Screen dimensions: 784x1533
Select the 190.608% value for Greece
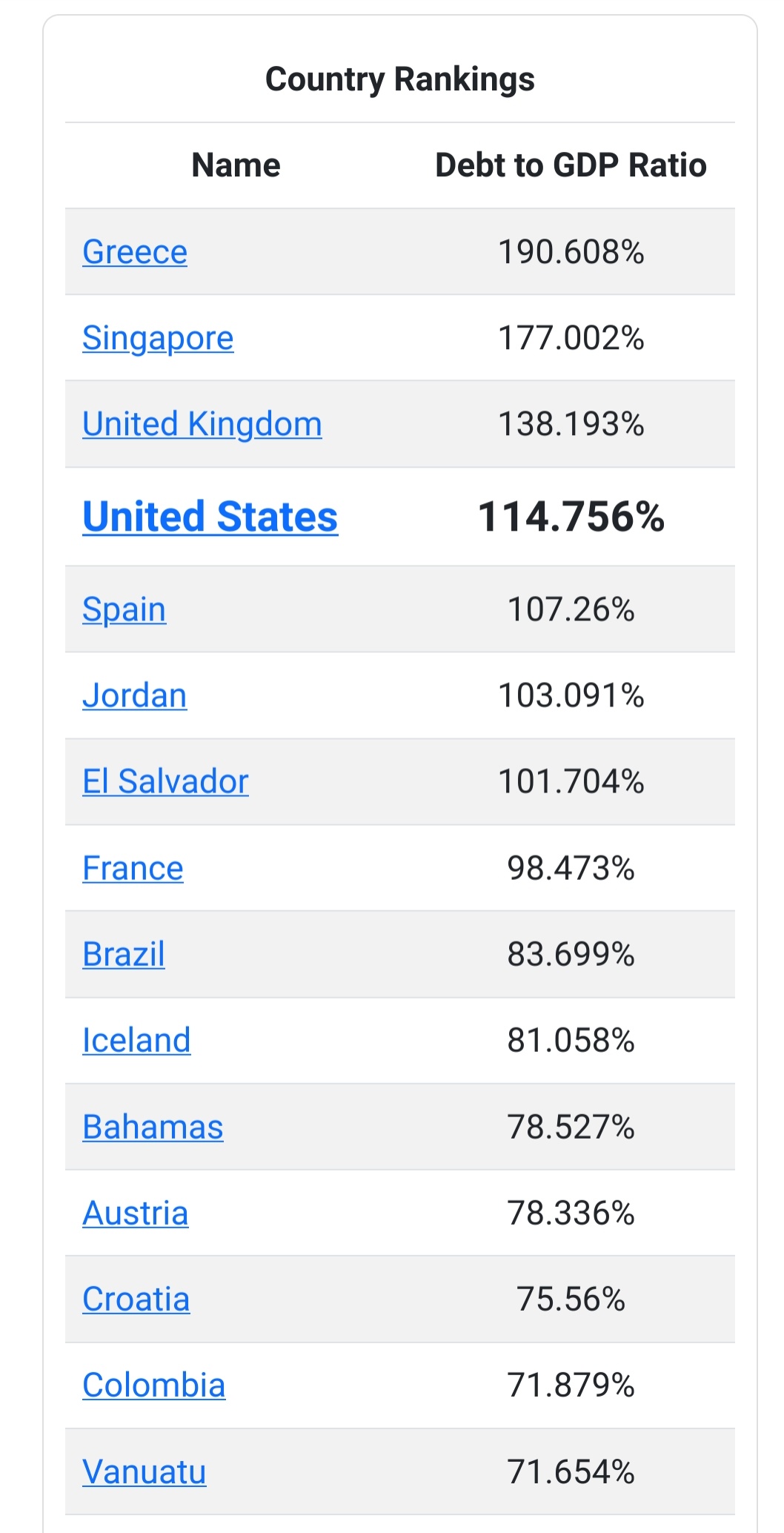point(571,252)
